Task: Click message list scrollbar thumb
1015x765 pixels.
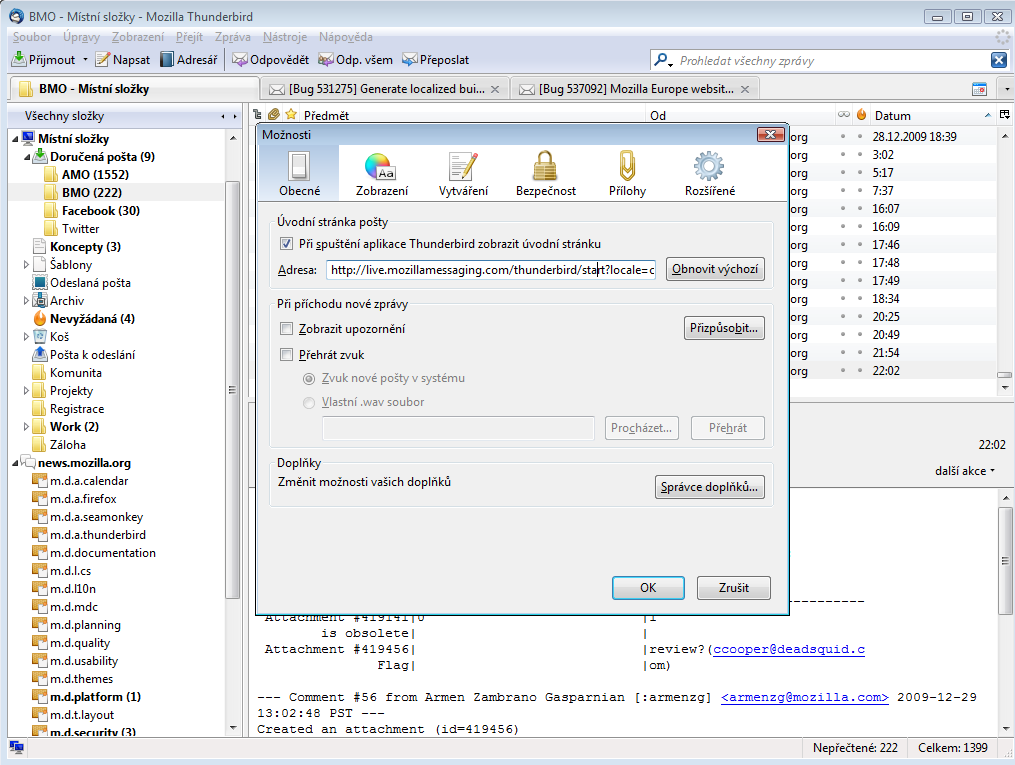Action: click(1005, 375)
